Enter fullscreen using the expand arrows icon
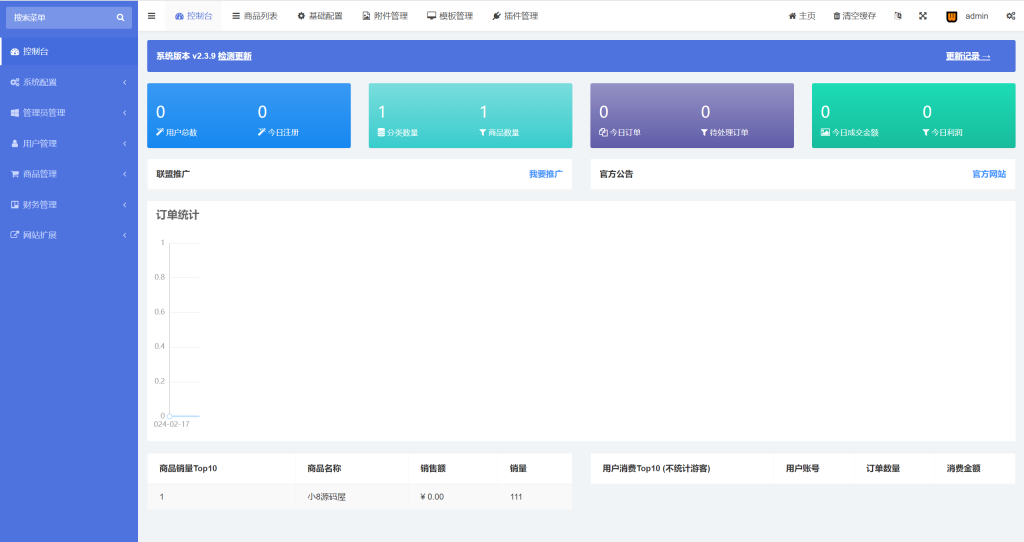The width and height of the screenshot is (1024, 542). pos(923,16)
